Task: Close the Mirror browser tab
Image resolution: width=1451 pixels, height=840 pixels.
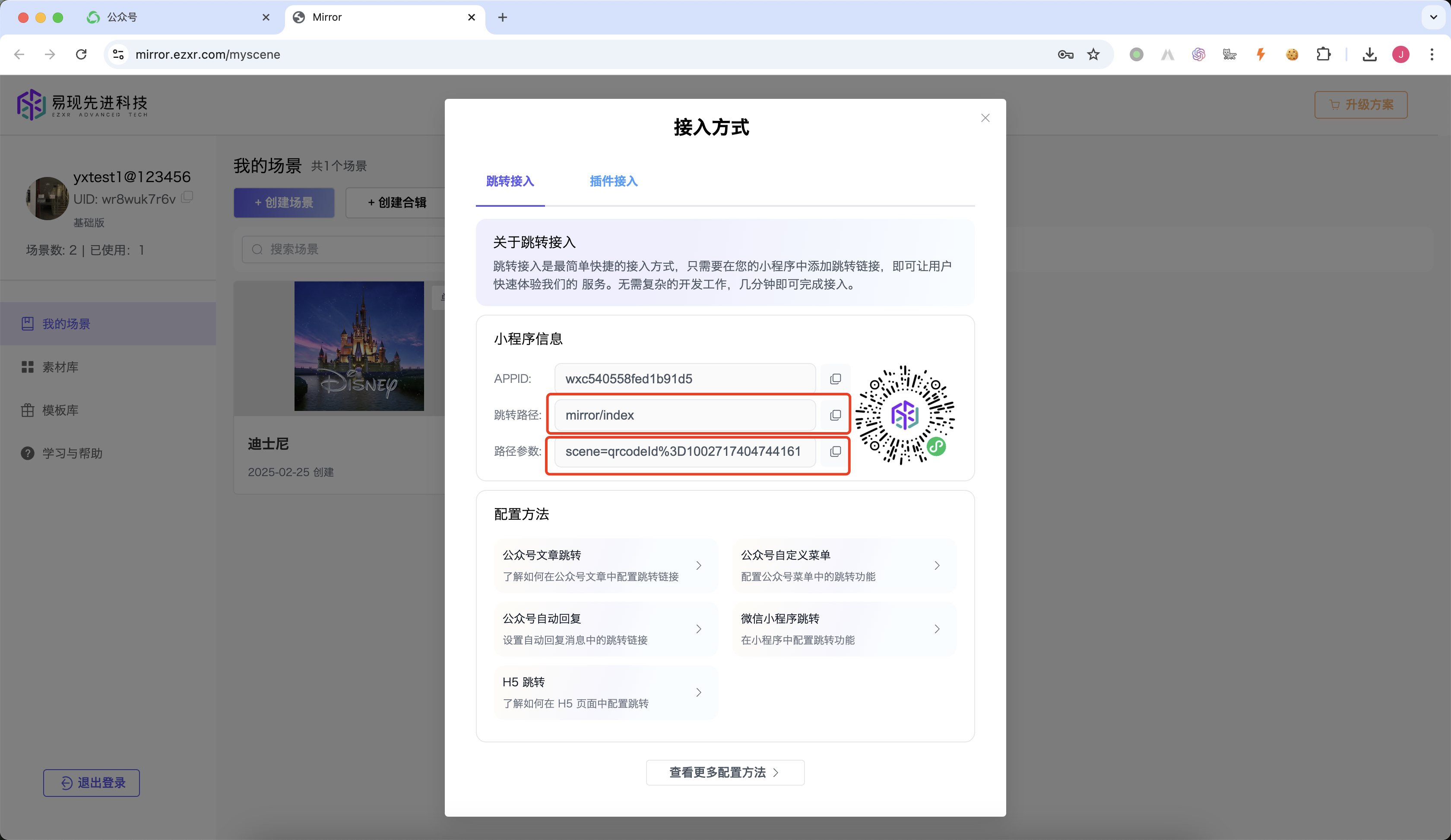Action: (471, 17)
